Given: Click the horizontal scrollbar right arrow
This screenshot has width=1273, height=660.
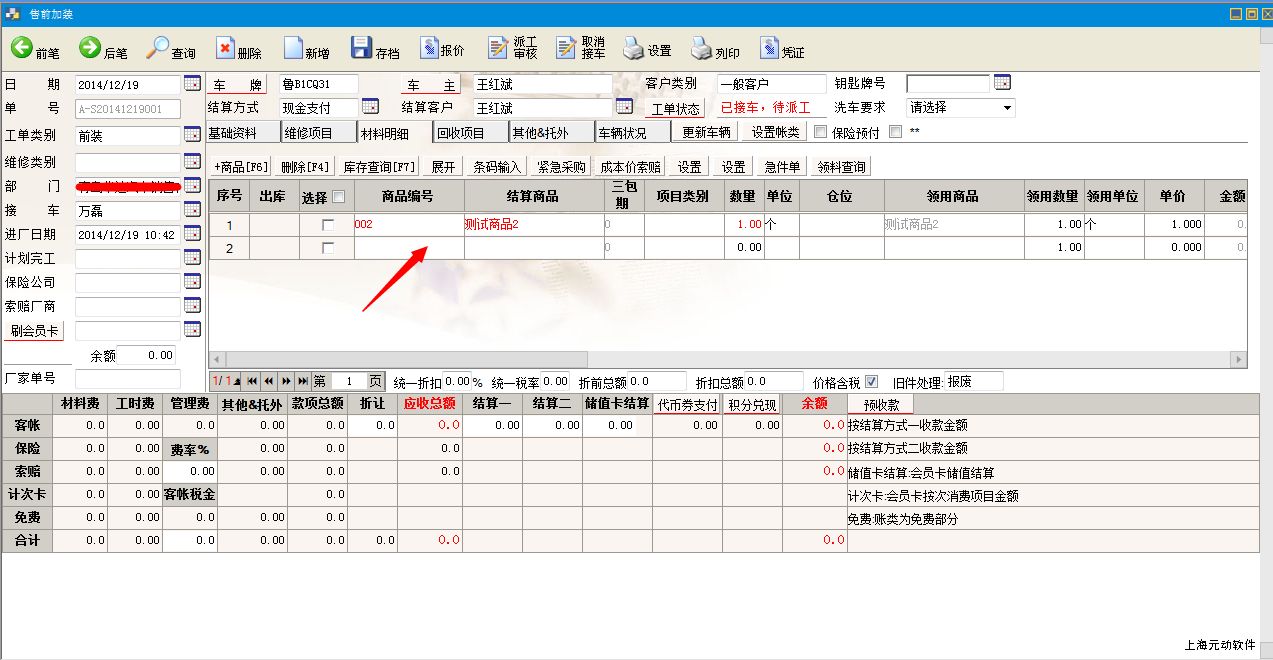Looking at the screenshot, I should click(1239, 359).
